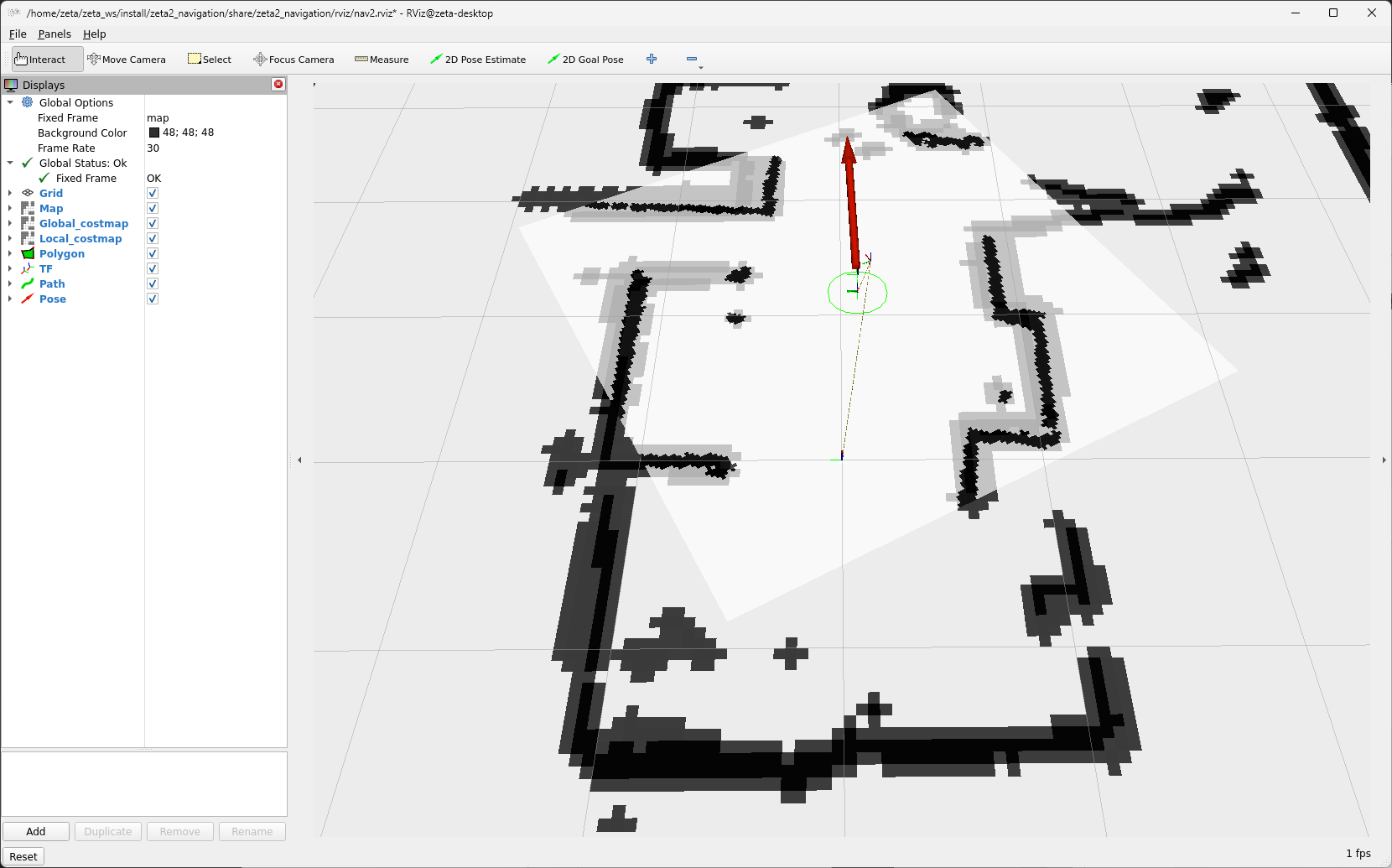Toggle the Map display checkbox
The width and height of the screenshot is (1392, 868).
153,208
